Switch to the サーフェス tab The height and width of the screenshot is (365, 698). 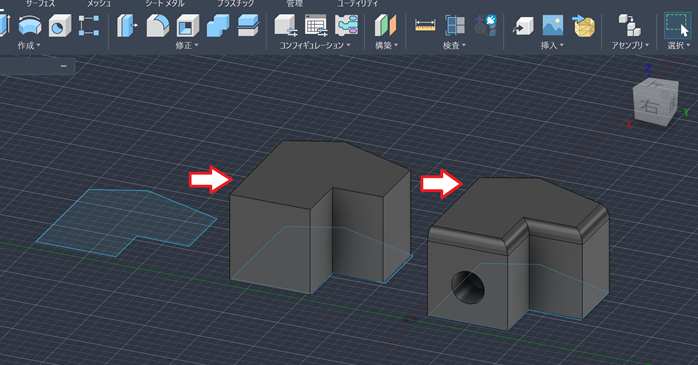point(41,4)
